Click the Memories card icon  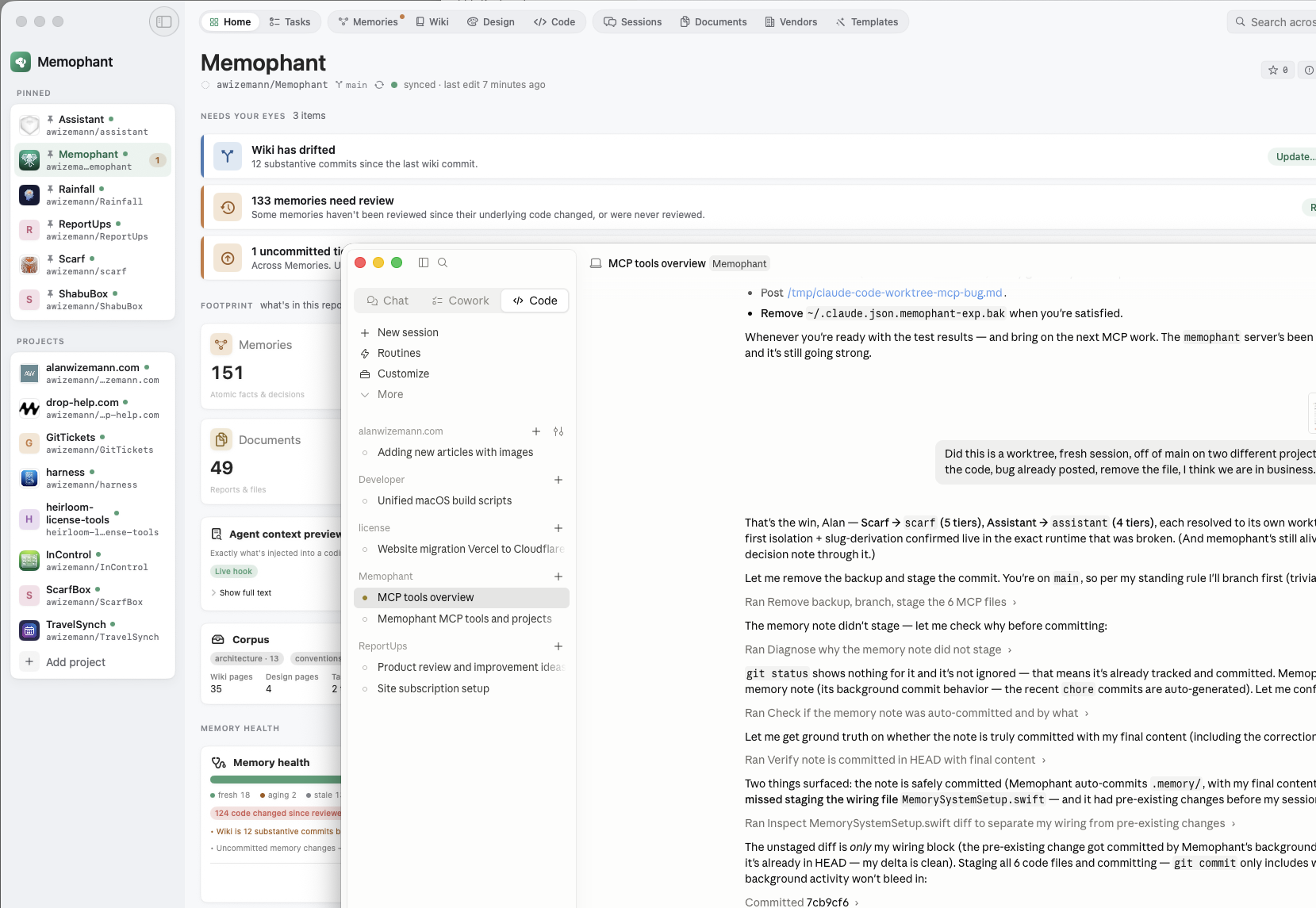coord(221,344)
